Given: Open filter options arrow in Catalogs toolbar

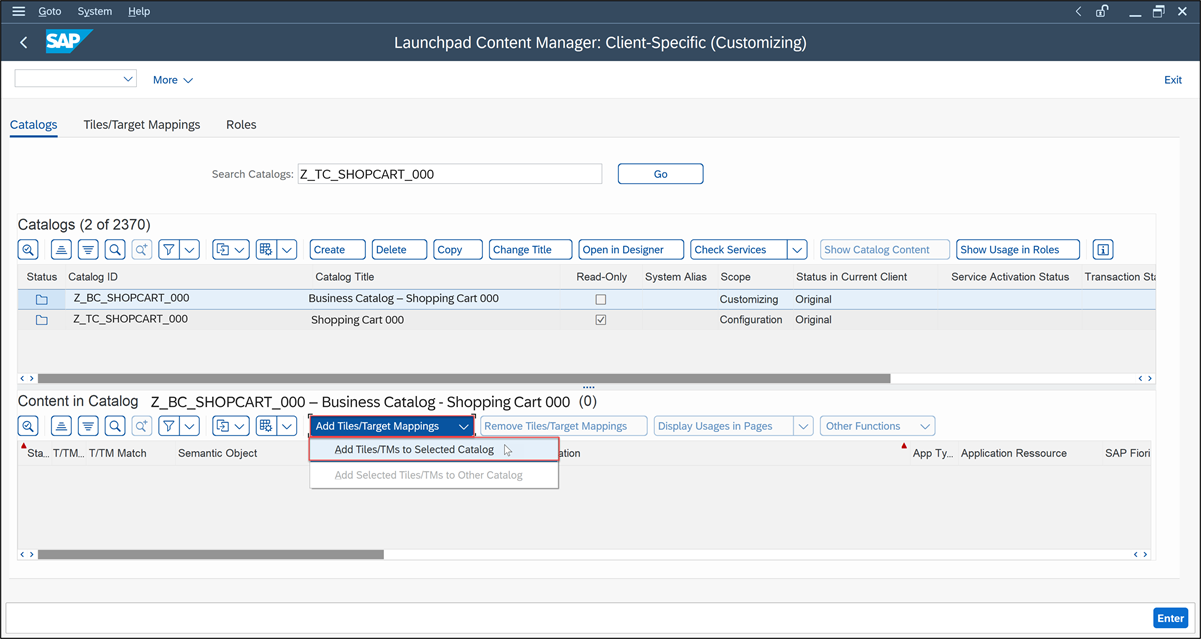Looking at the screenshot, I should click(x=190, y=250).
